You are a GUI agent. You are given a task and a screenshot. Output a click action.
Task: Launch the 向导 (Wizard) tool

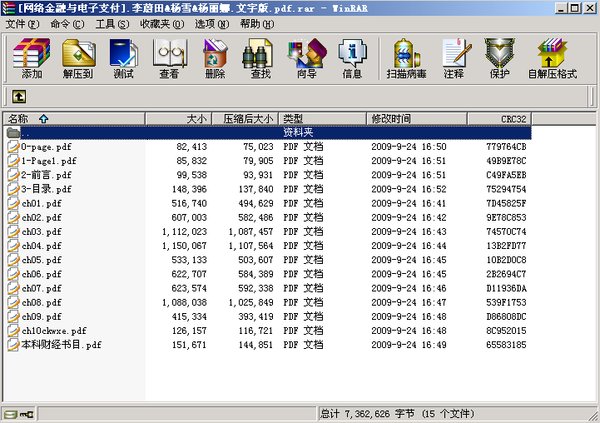click(307, 58)
